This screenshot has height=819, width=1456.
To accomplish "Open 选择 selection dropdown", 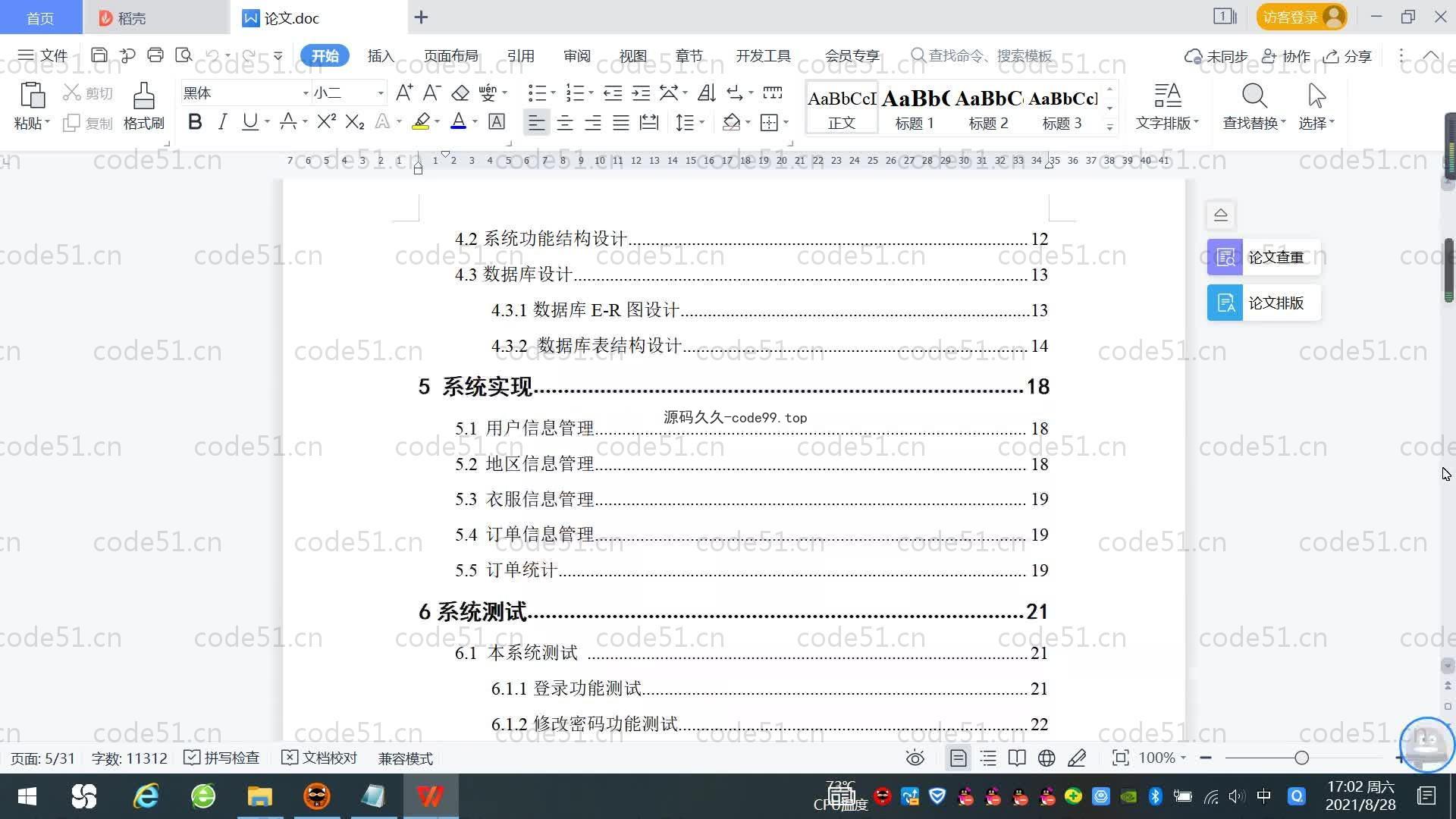I will 1316,122.
